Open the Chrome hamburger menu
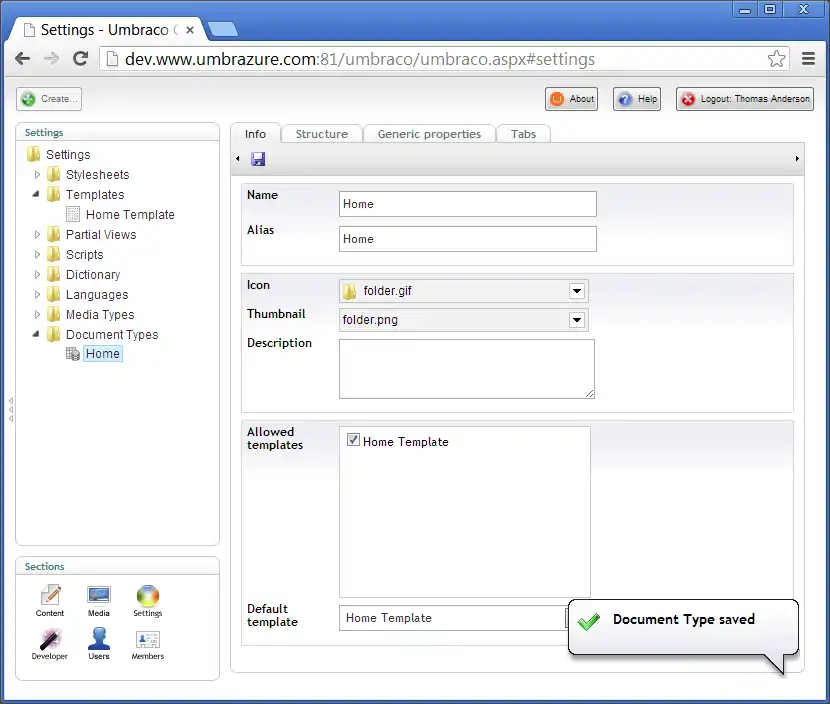Screen dimensions: 830x704 pyautogui.click(x=808, y=59)
